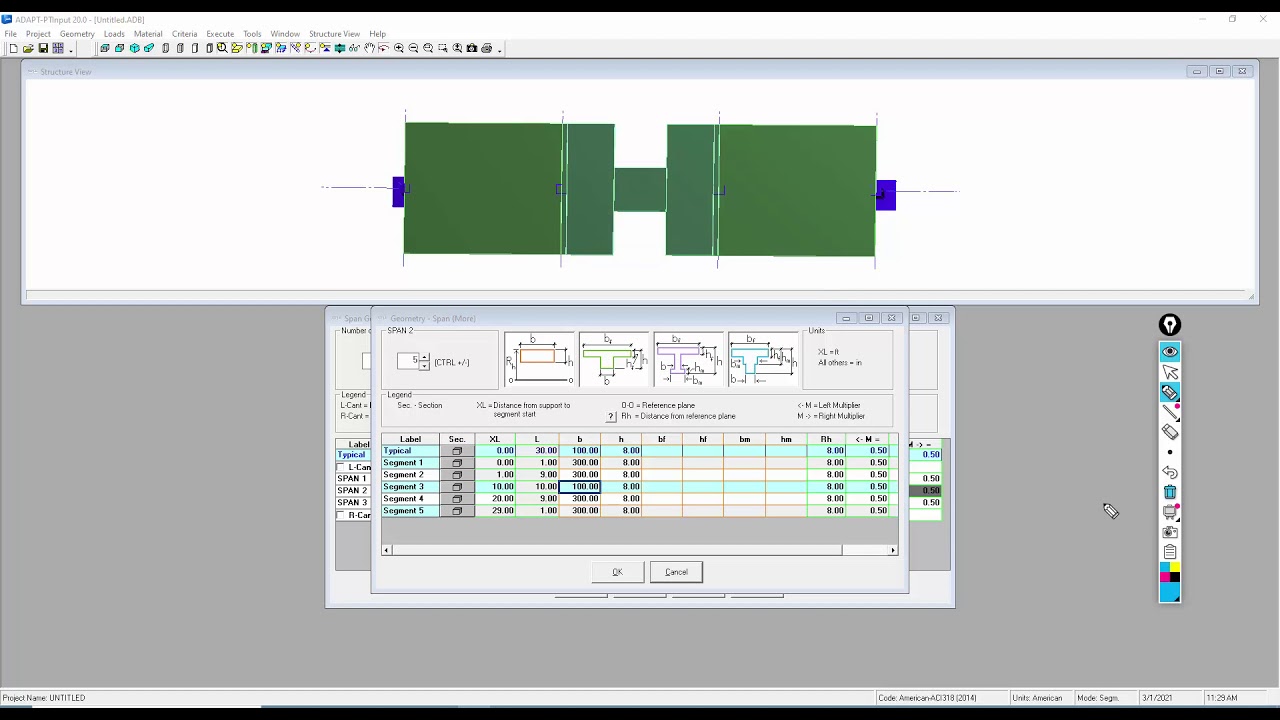Select the highlighted marker tool on annotation palette
1280x720 pixels.
pyautogui.click(x=1169, y=392)
